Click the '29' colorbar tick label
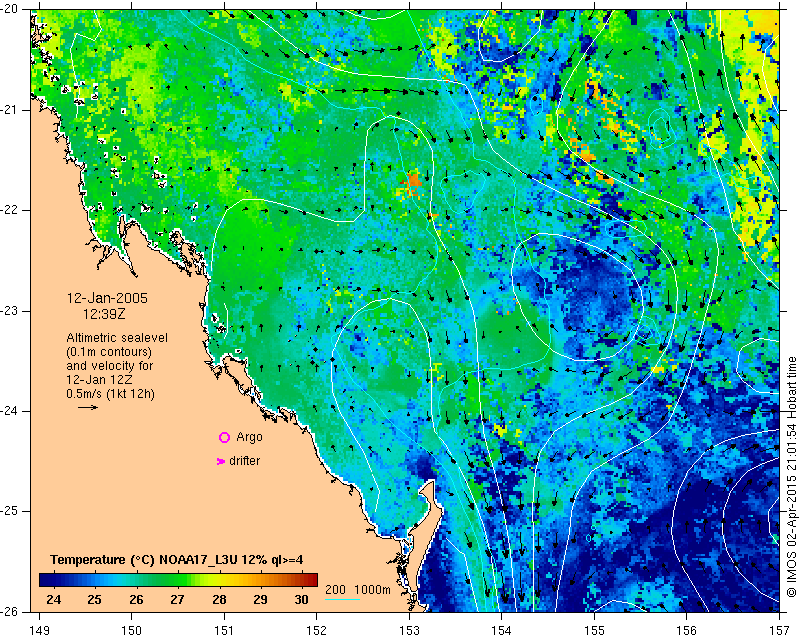Screen dimensions: 800x640 click(260, 599)
